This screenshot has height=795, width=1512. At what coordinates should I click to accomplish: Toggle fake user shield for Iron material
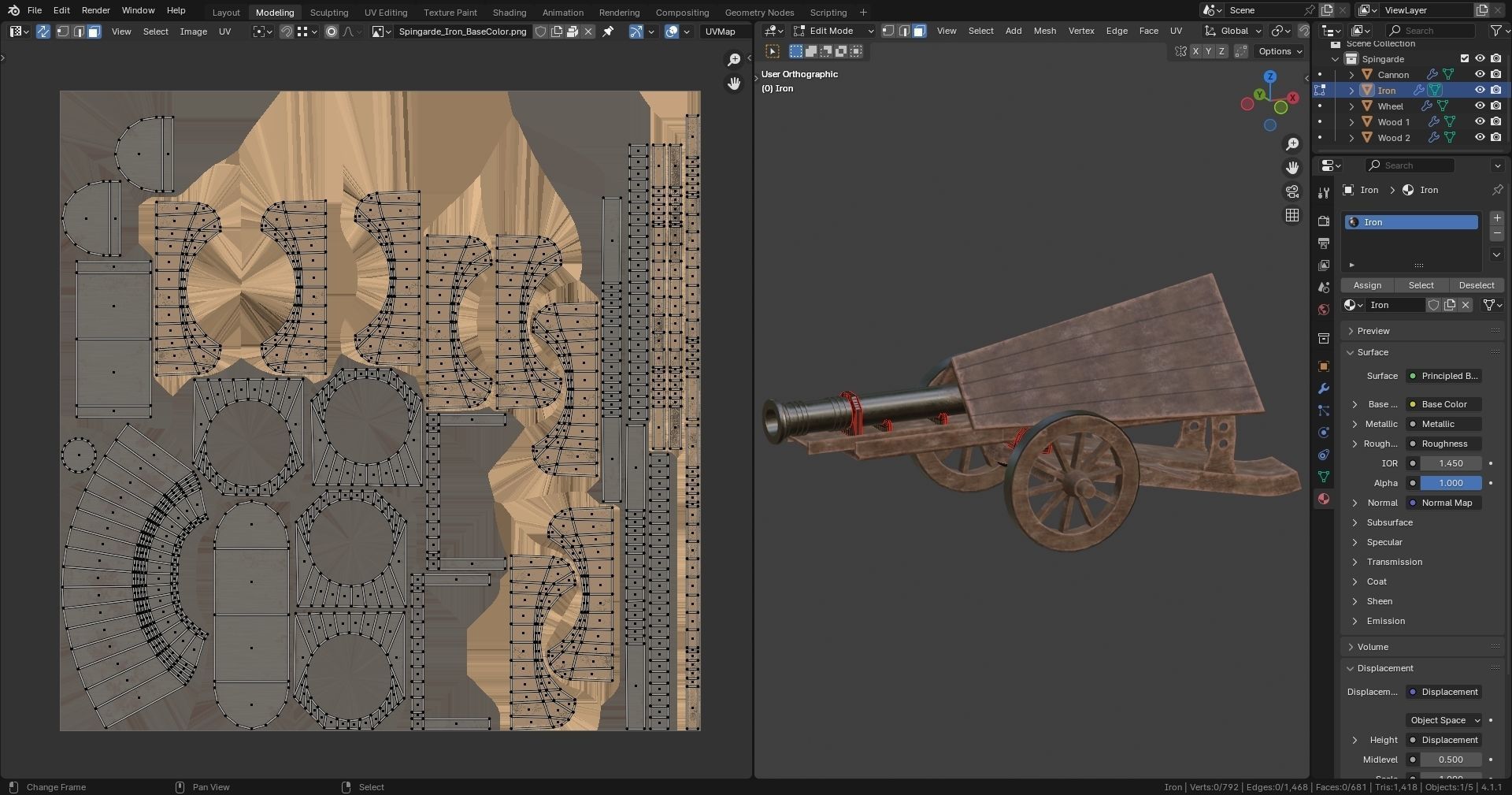point(1434,305)
